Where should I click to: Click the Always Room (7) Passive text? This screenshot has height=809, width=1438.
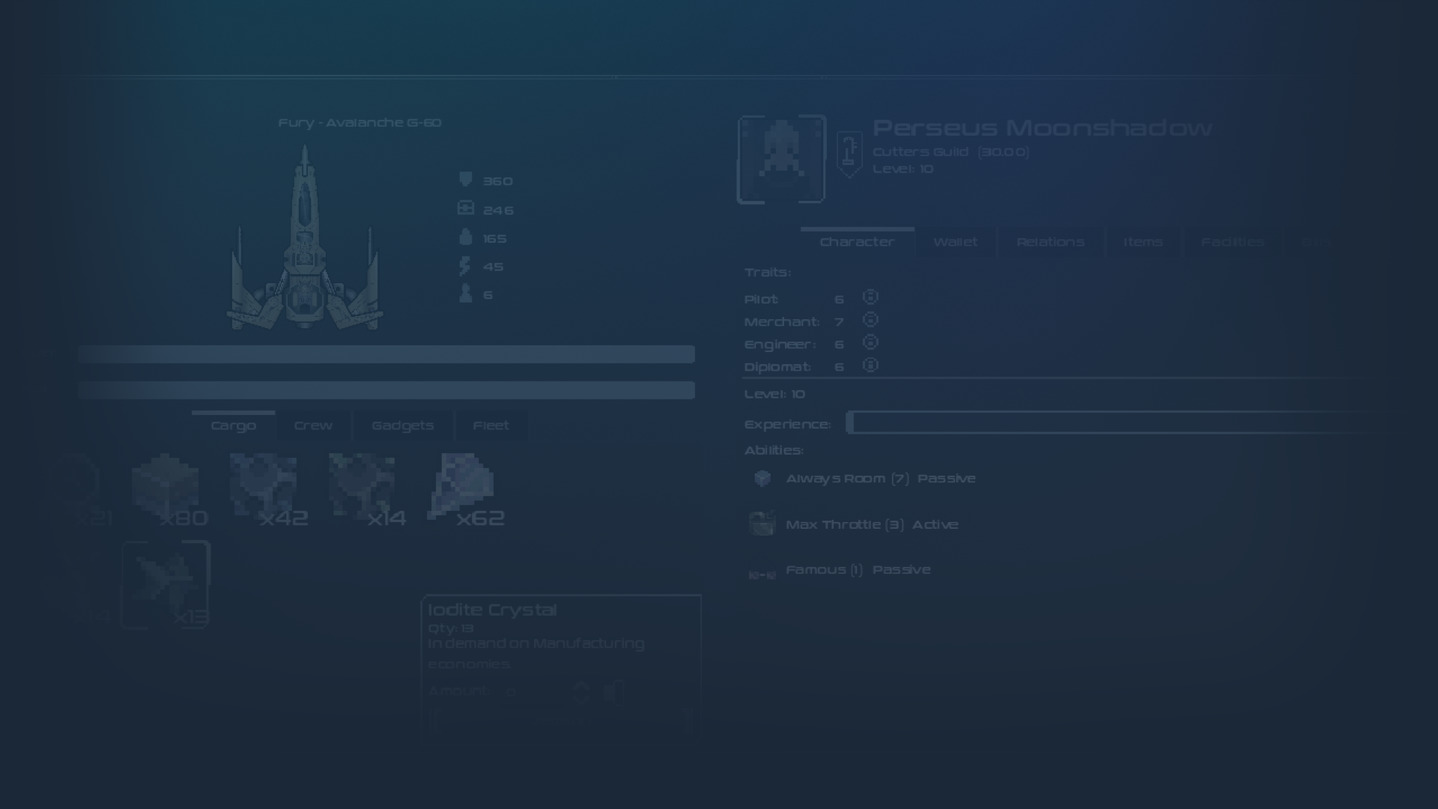[x=880, y=479]
